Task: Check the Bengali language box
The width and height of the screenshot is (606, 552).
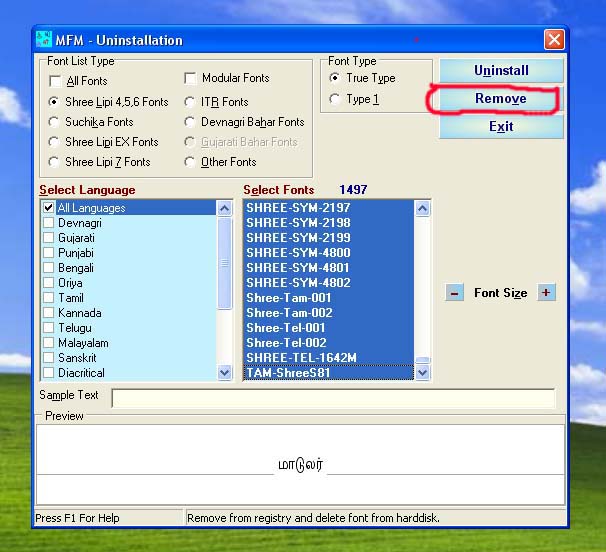Action: [x=48, y=268]
